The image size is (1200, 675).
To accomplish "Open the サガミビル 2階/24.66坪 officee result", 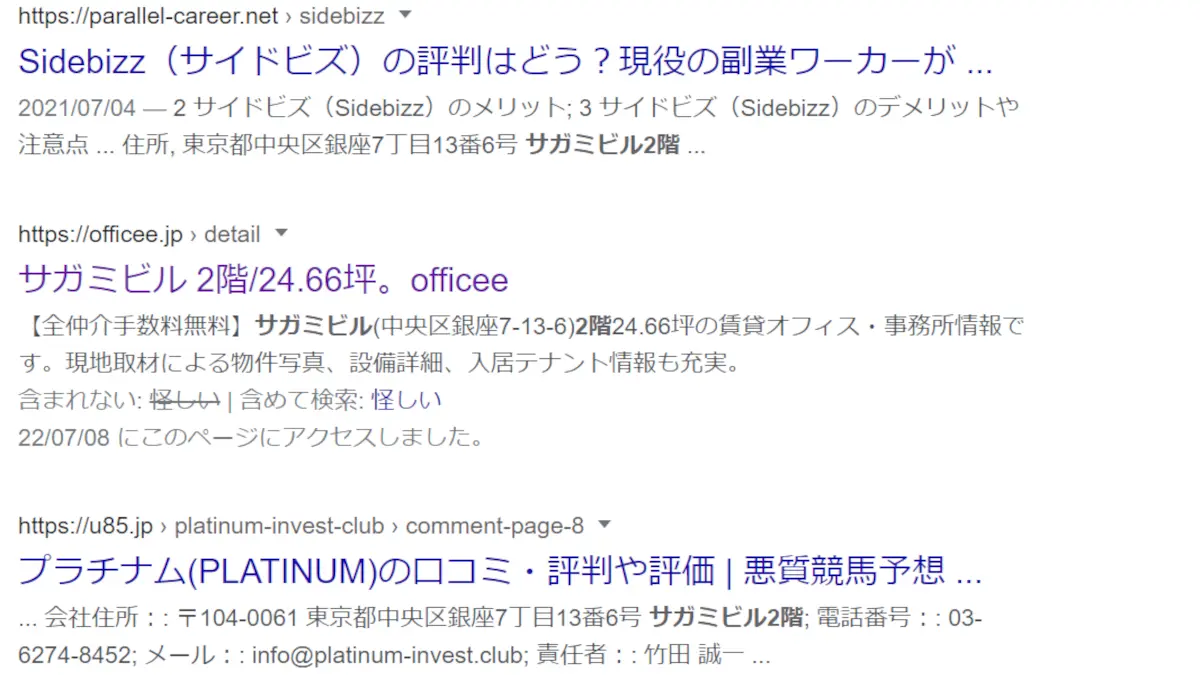I will coord(263,279).
